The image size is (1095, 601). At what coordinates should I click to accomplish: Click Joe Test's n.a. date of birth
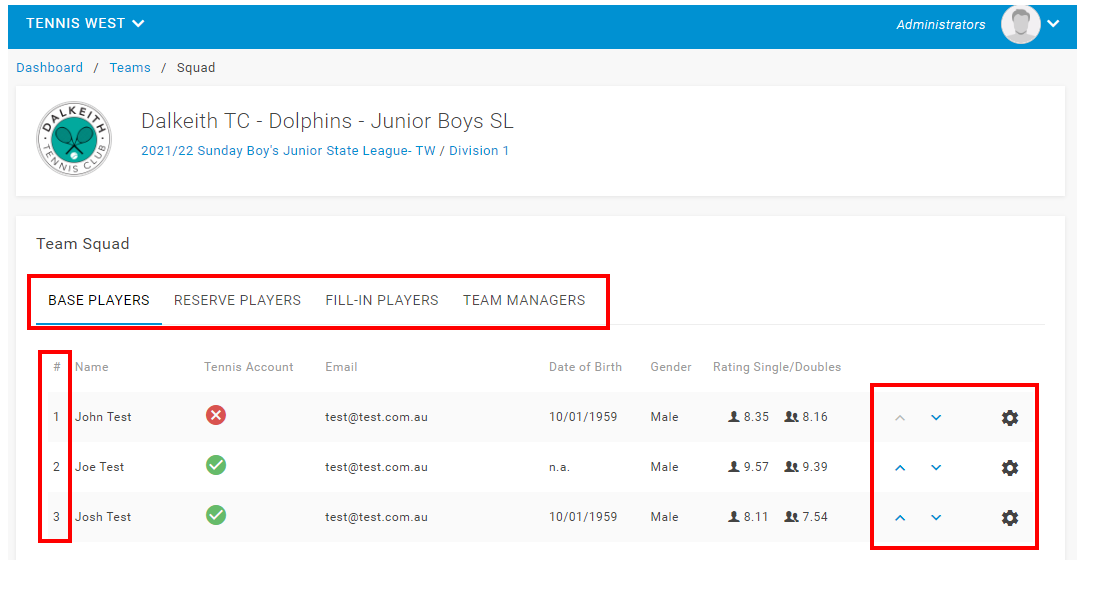coord(559,467)
